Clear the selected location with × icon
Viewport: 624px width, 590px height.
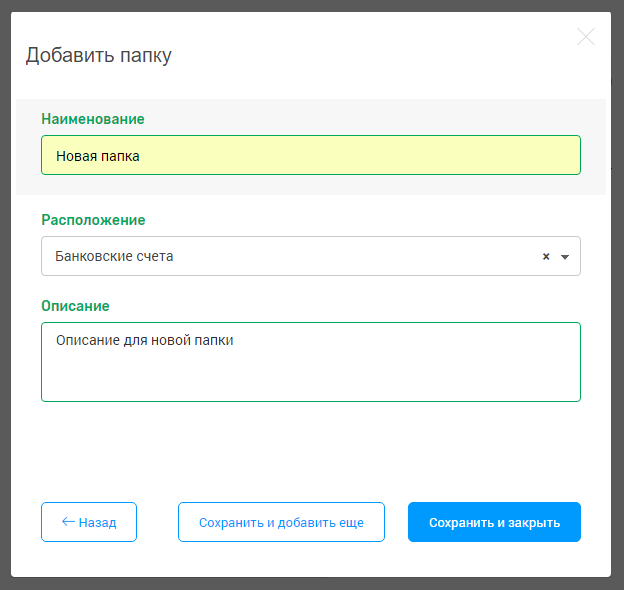point(546,256)
